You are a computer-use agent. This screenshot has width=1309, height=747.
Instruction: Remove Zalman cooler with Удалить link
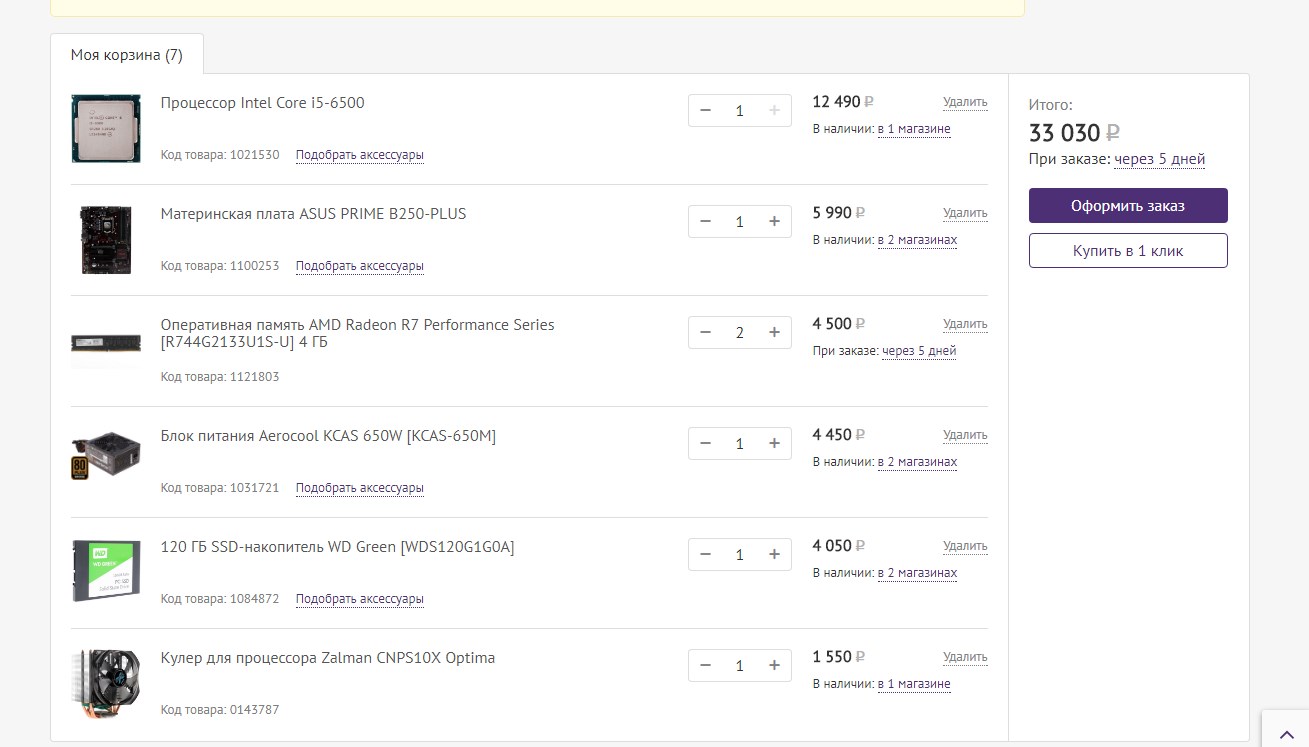click(x=965, y=657)
